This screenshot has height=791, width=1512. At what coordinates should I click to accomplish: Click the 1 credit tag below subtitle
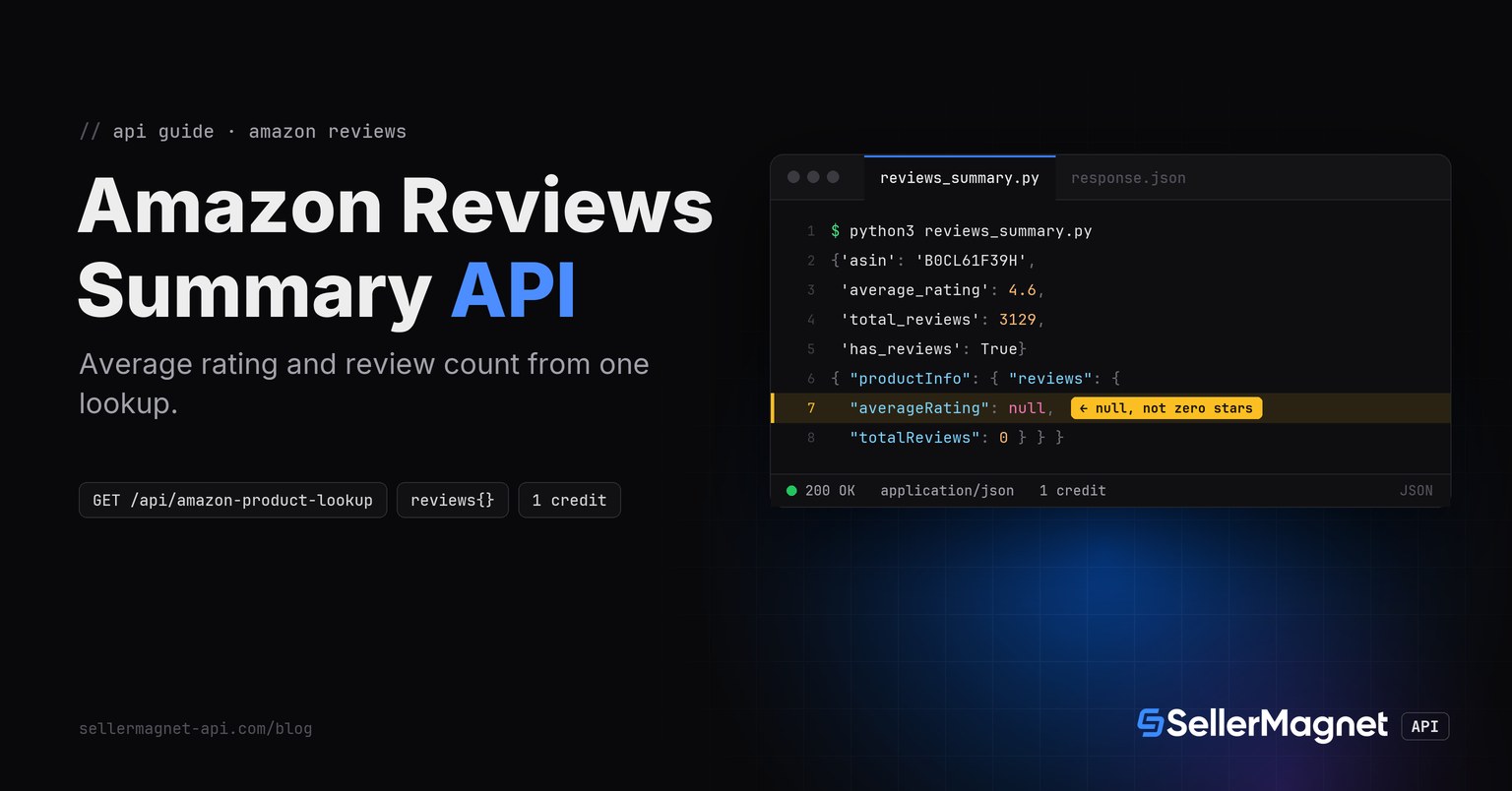(x=569, y=500)
